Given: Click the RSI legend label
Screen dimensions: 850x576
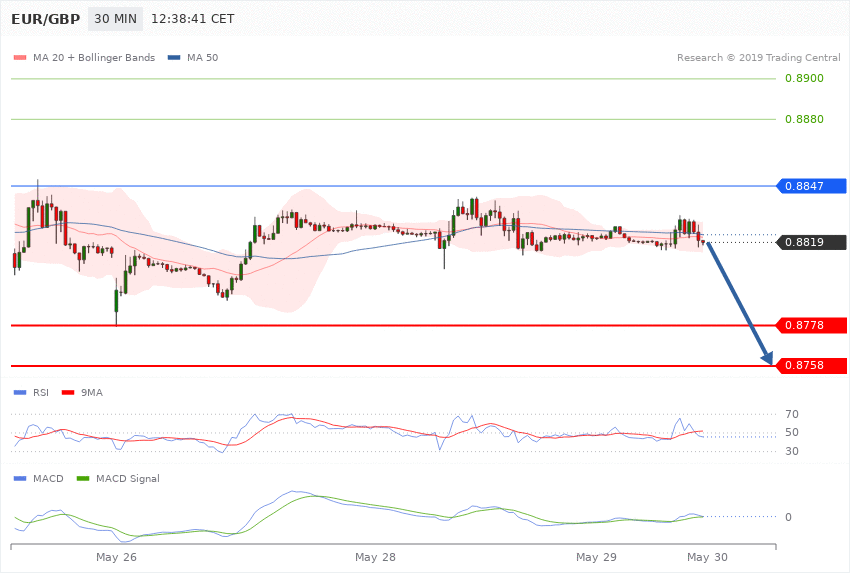Looking at the screenshot, I should tap(41, 392).
